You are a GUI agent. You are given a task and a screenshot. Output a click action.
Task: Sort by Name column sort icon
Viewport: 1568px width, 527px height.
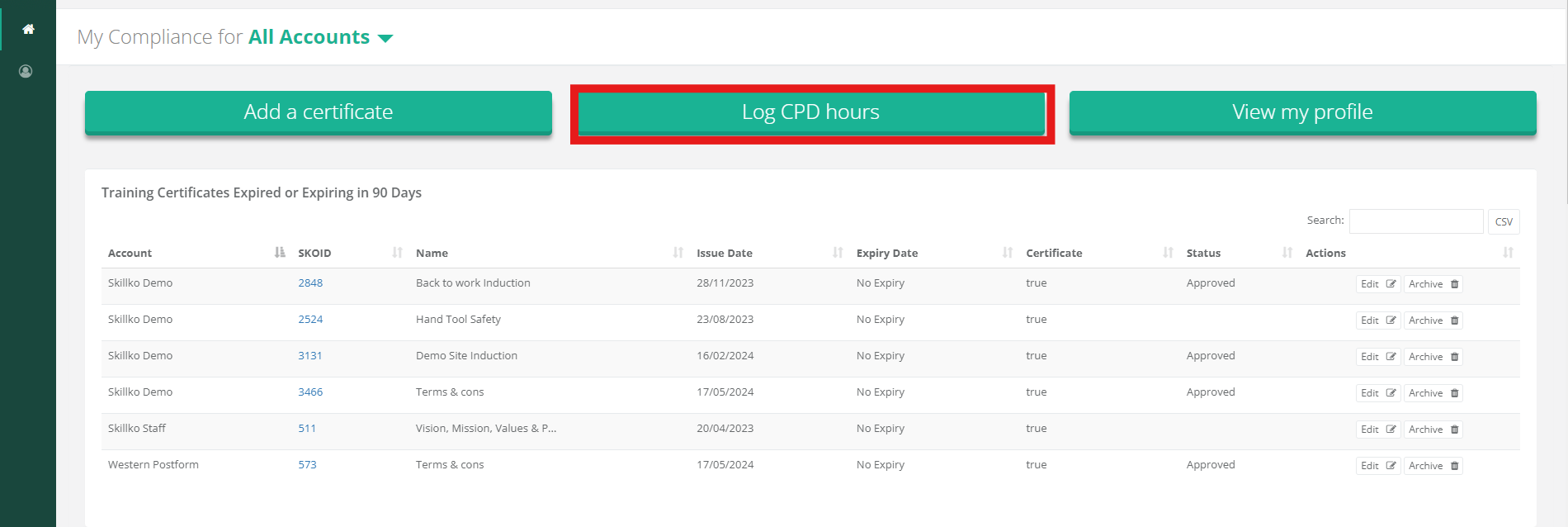coord(678,253)
